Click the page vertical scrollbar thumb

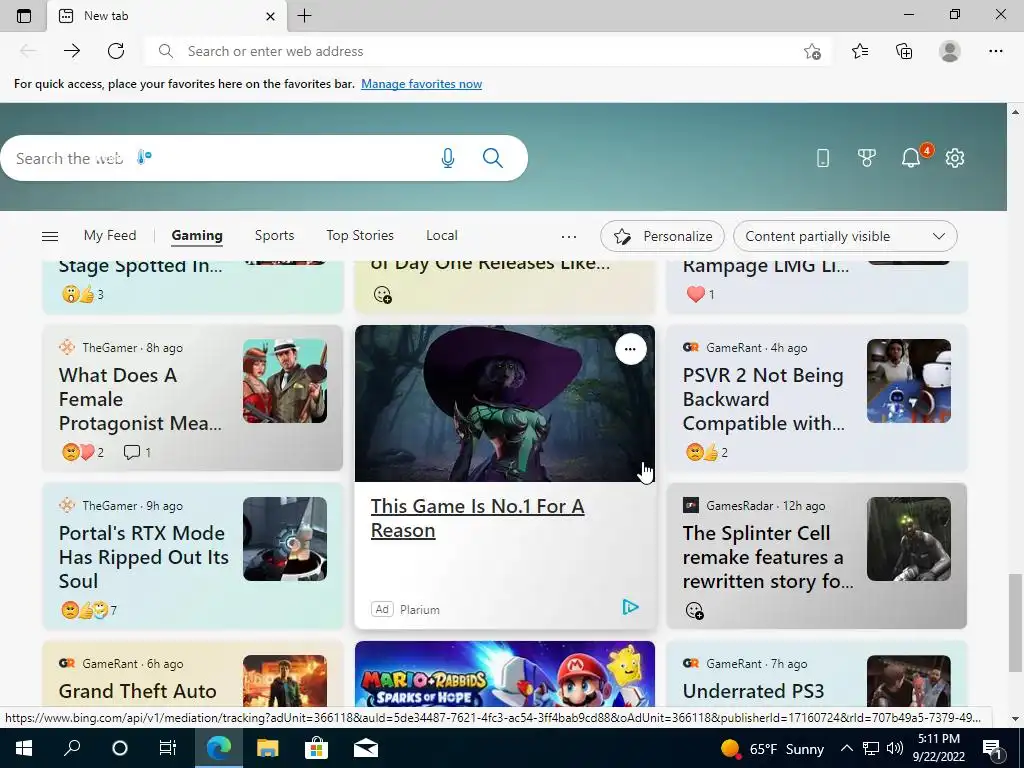(x=1015, y=623)
